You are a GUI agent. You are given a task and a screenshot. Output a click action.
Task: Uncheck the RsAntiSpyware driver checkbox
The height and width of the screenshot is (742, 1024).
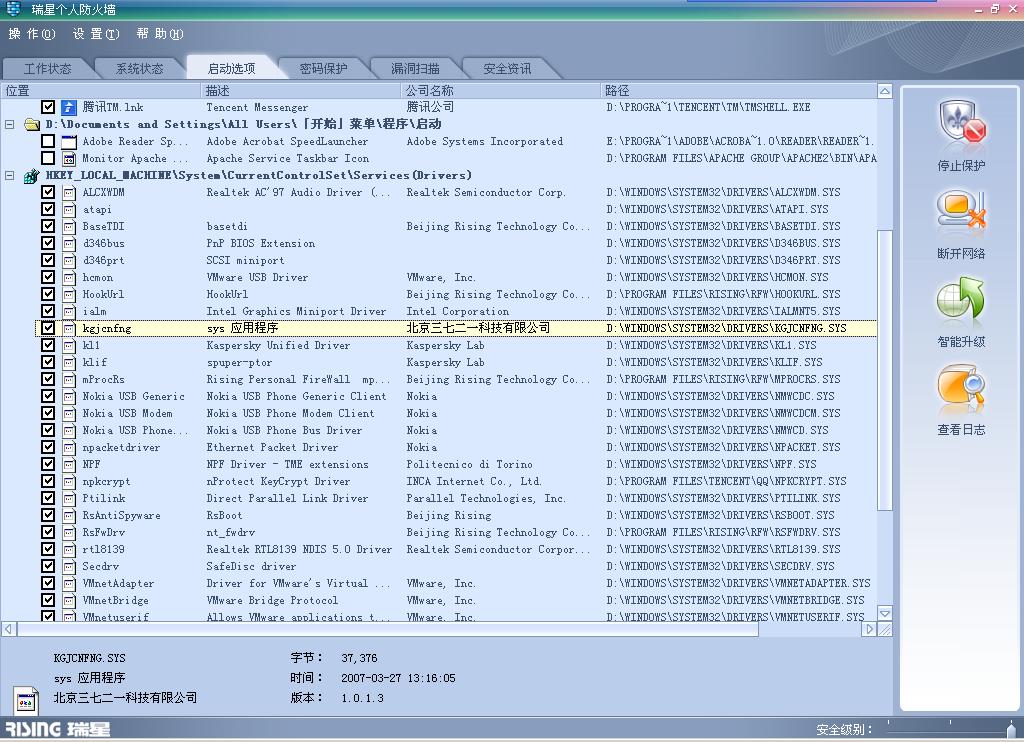click(x=48, y=514)
